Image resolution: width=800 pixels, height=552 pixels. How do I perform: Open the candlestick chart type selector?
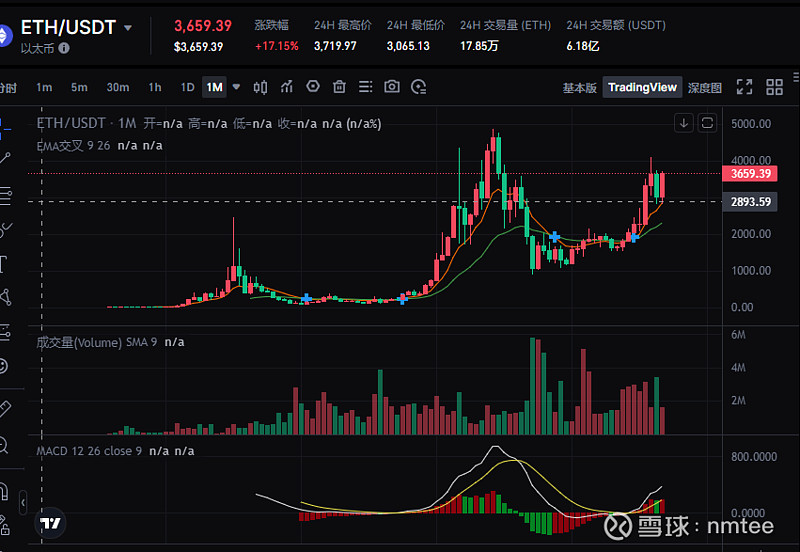click(x=260, y=87)
